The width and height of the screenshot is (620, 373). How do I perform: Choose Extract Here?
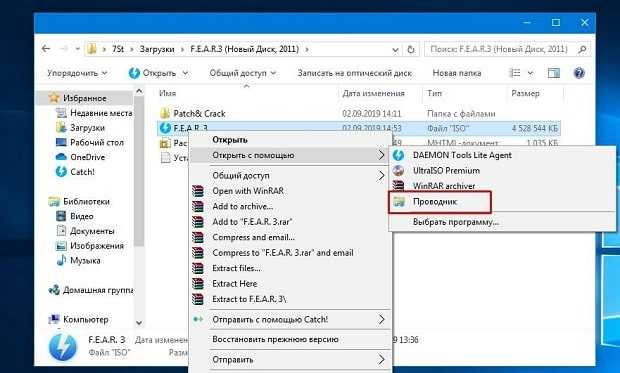(x=290, y=283)
